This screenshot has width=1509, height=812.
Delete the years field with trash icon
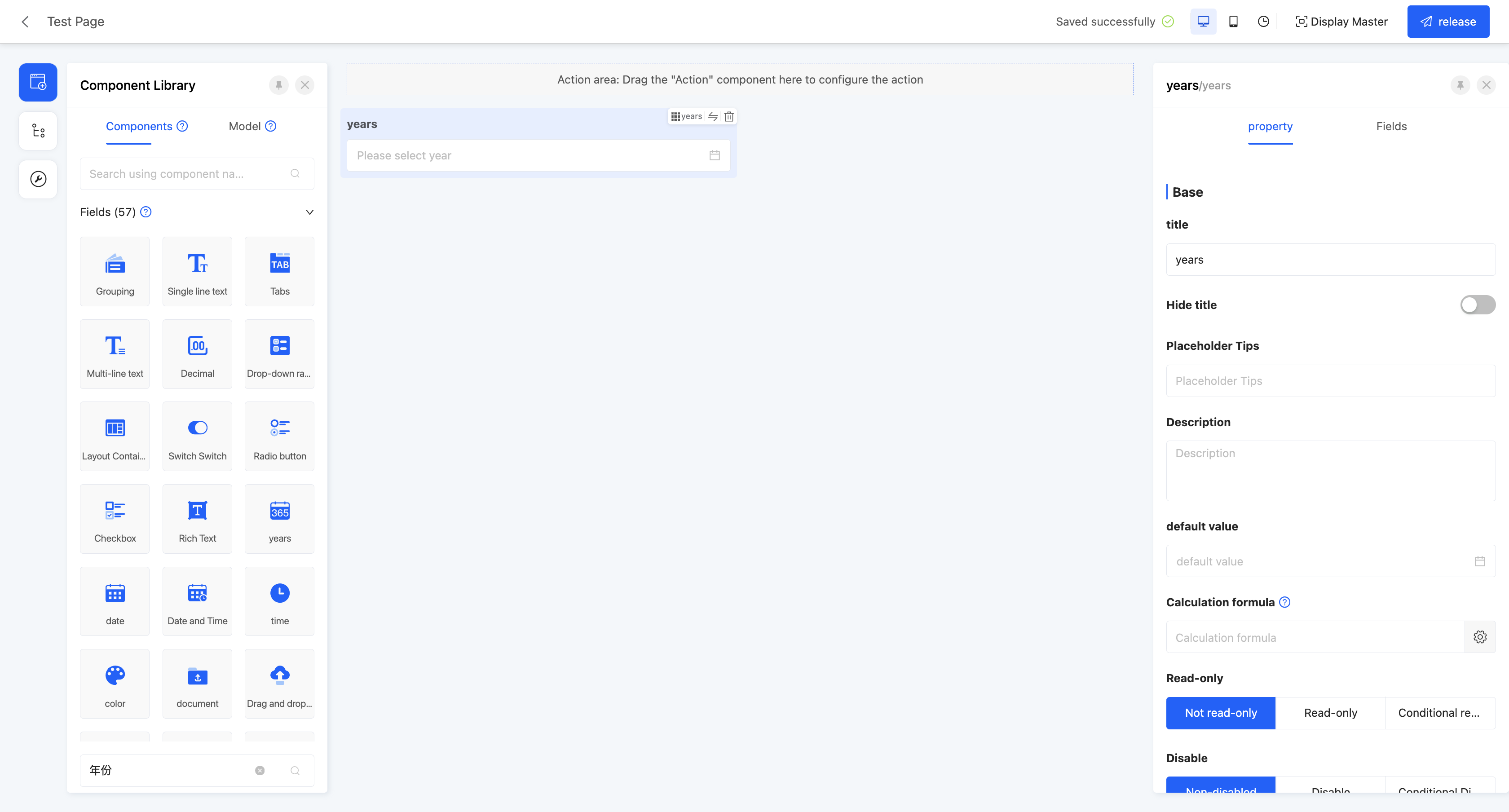click(729, 117)
